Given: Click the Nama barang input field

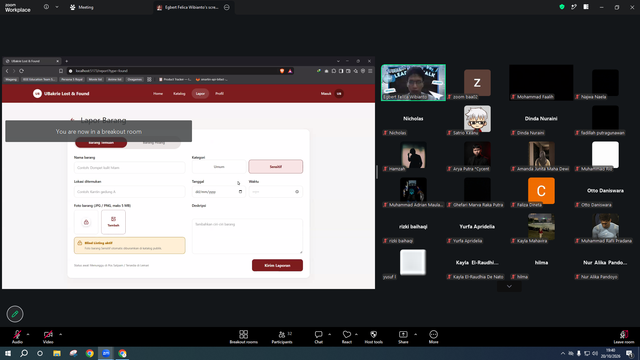Looking at the screenshot, I should (x=129, y=167).
